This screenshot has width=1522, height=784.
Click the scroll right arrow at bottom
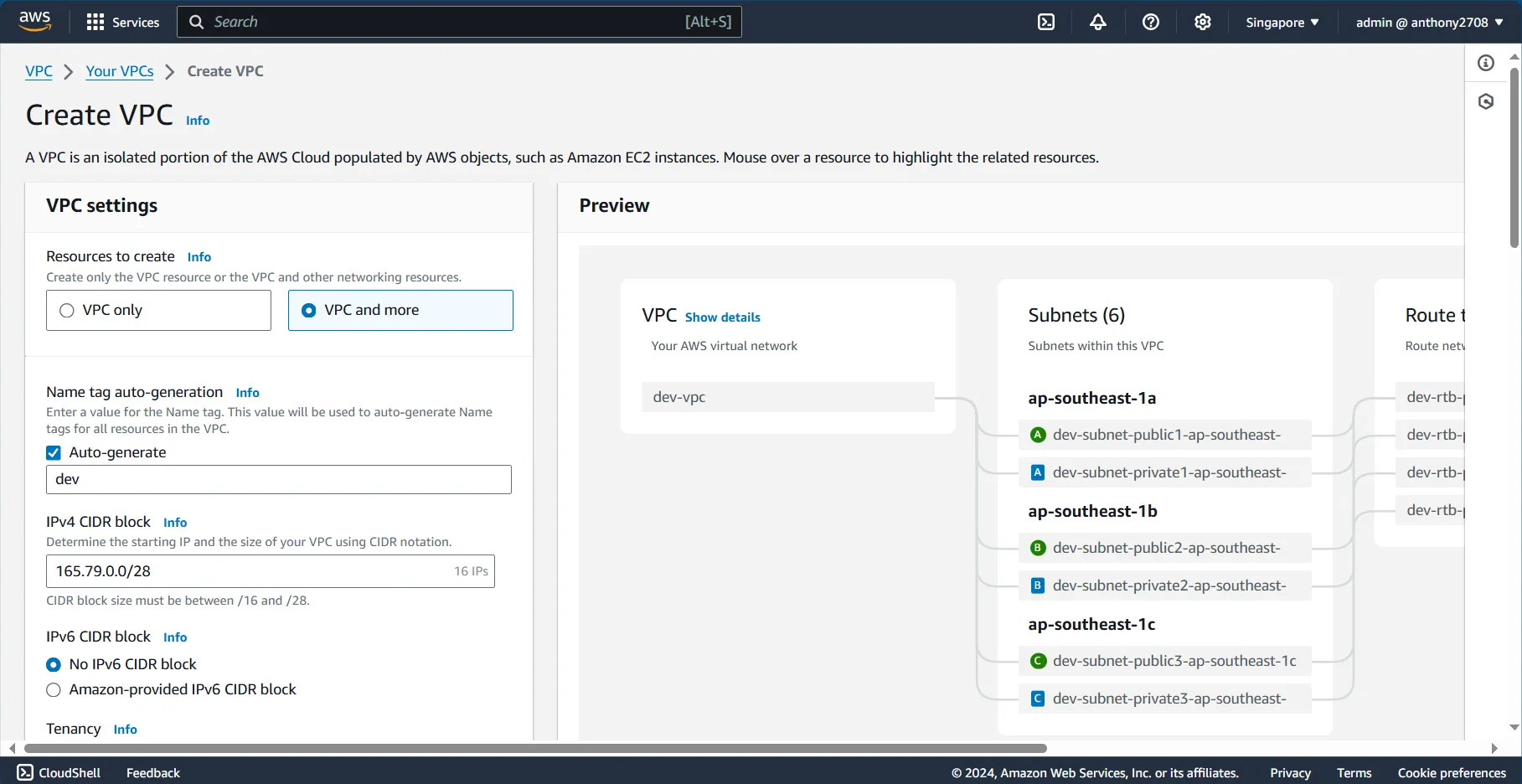(x=1494, y=748)
